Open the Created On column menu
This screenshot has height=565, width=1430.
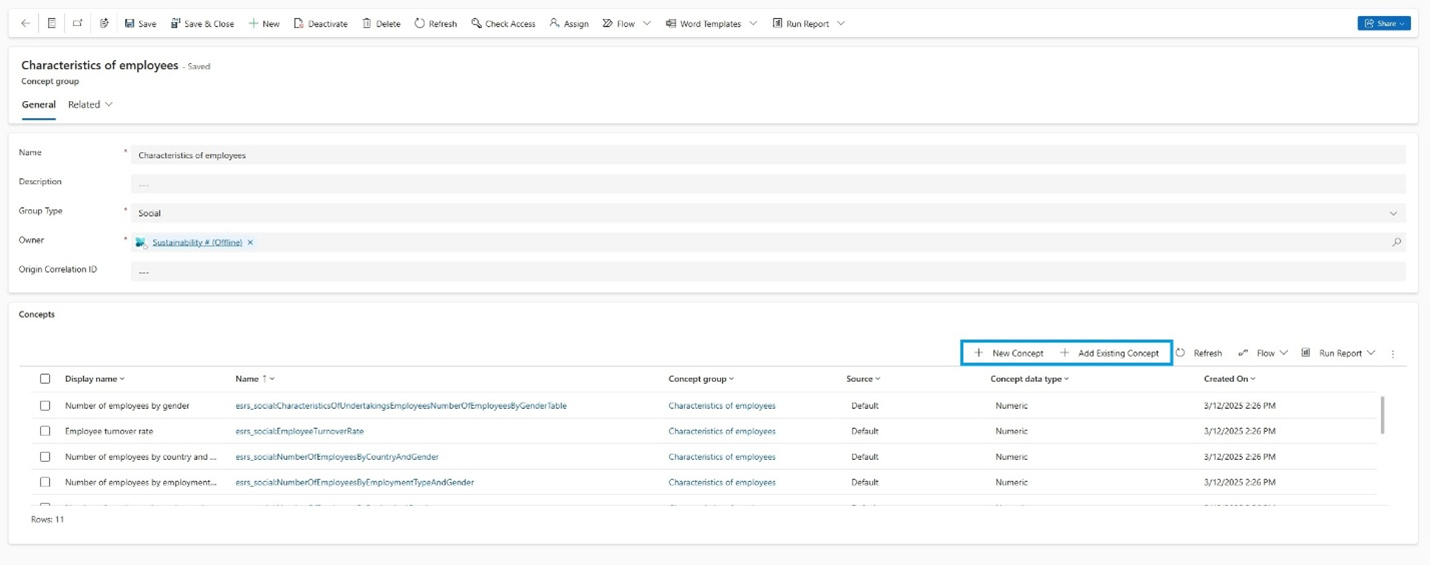pyautogui.click(x=1230, y=379)
